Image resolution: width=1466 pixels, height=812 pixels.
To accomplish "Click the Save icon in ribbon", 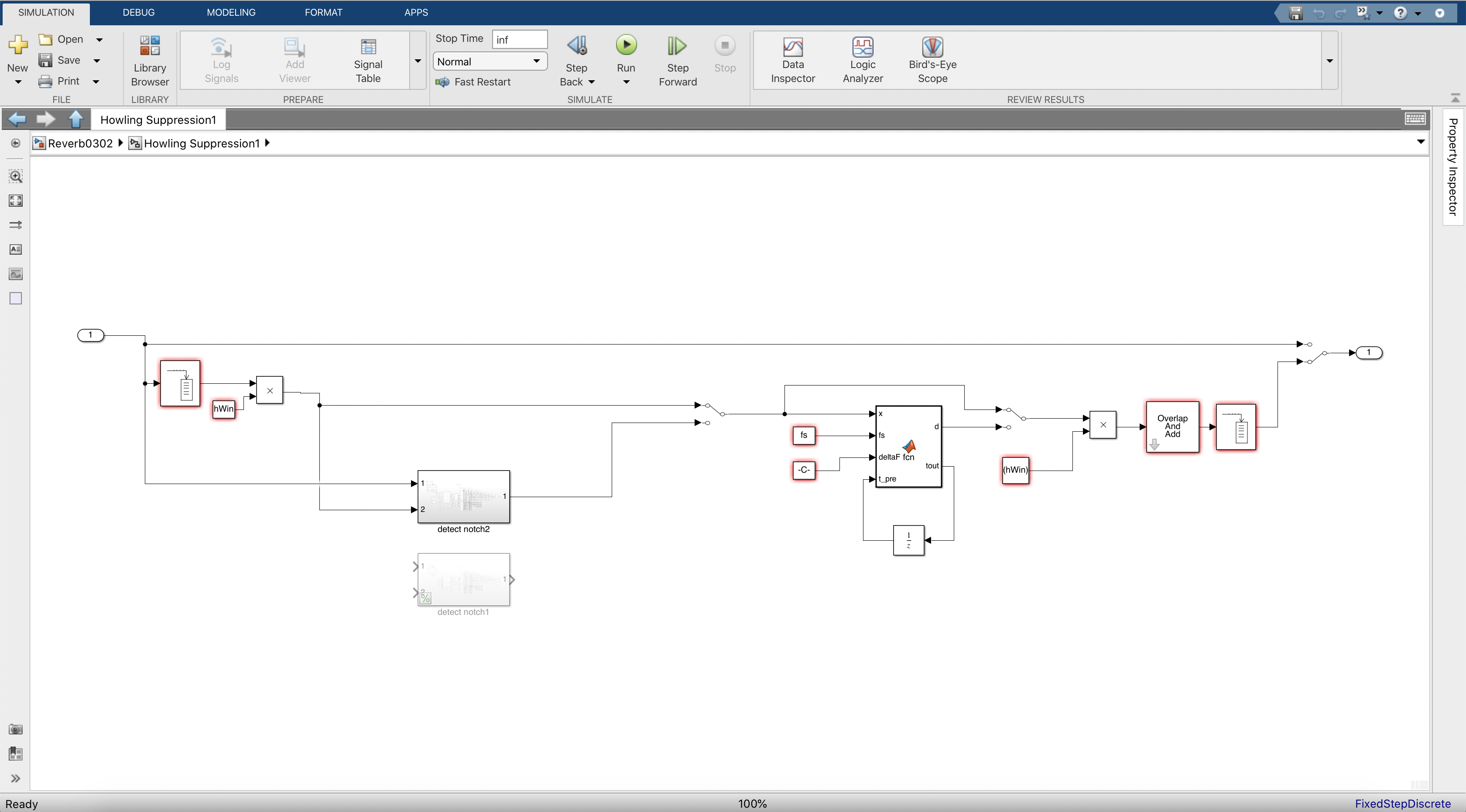I will tap(45, 60).
